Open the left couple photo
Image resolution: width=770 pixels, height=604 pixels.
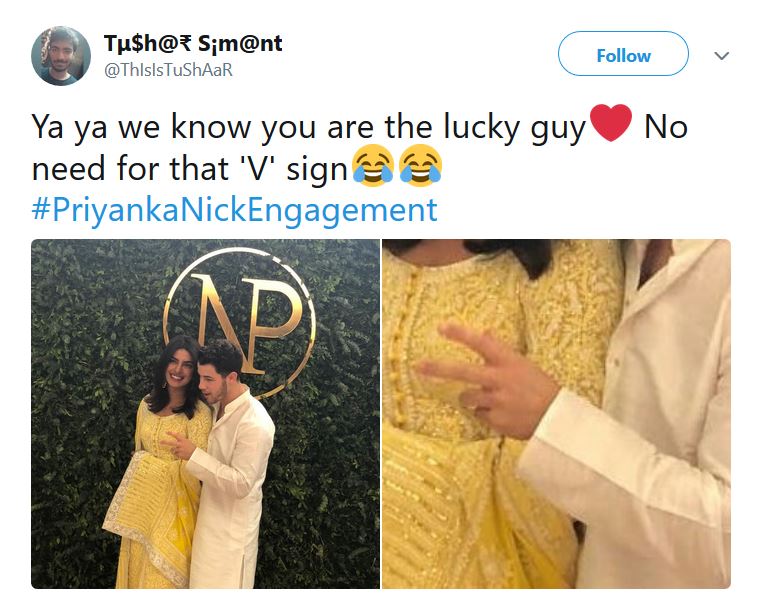click(205, 413)
